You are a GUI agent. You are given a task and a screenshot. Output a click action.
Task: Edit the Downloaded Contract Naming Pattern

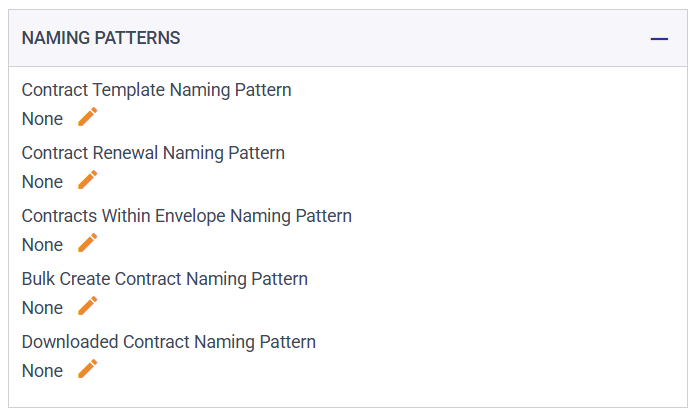pos(88,369)
